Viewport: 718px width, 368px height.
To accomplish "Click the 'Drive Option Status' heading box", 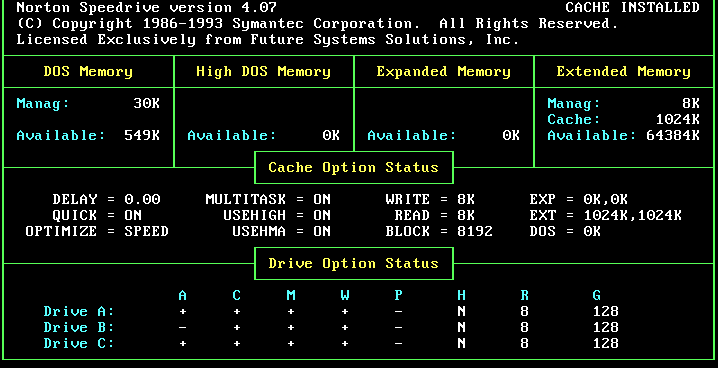I will [x=354, y=264].
